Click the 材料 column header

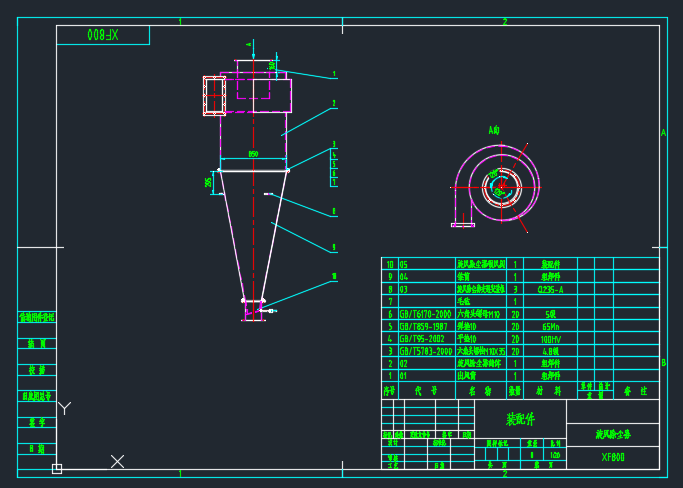[x=550, y=391]
